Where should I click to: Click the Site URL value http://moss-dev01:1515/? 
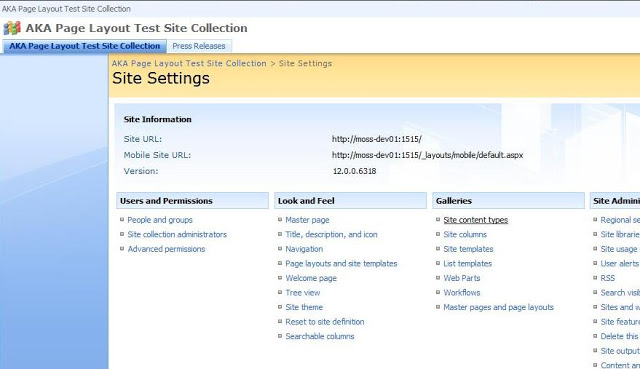pyautogui.click(x=377, y=139)
